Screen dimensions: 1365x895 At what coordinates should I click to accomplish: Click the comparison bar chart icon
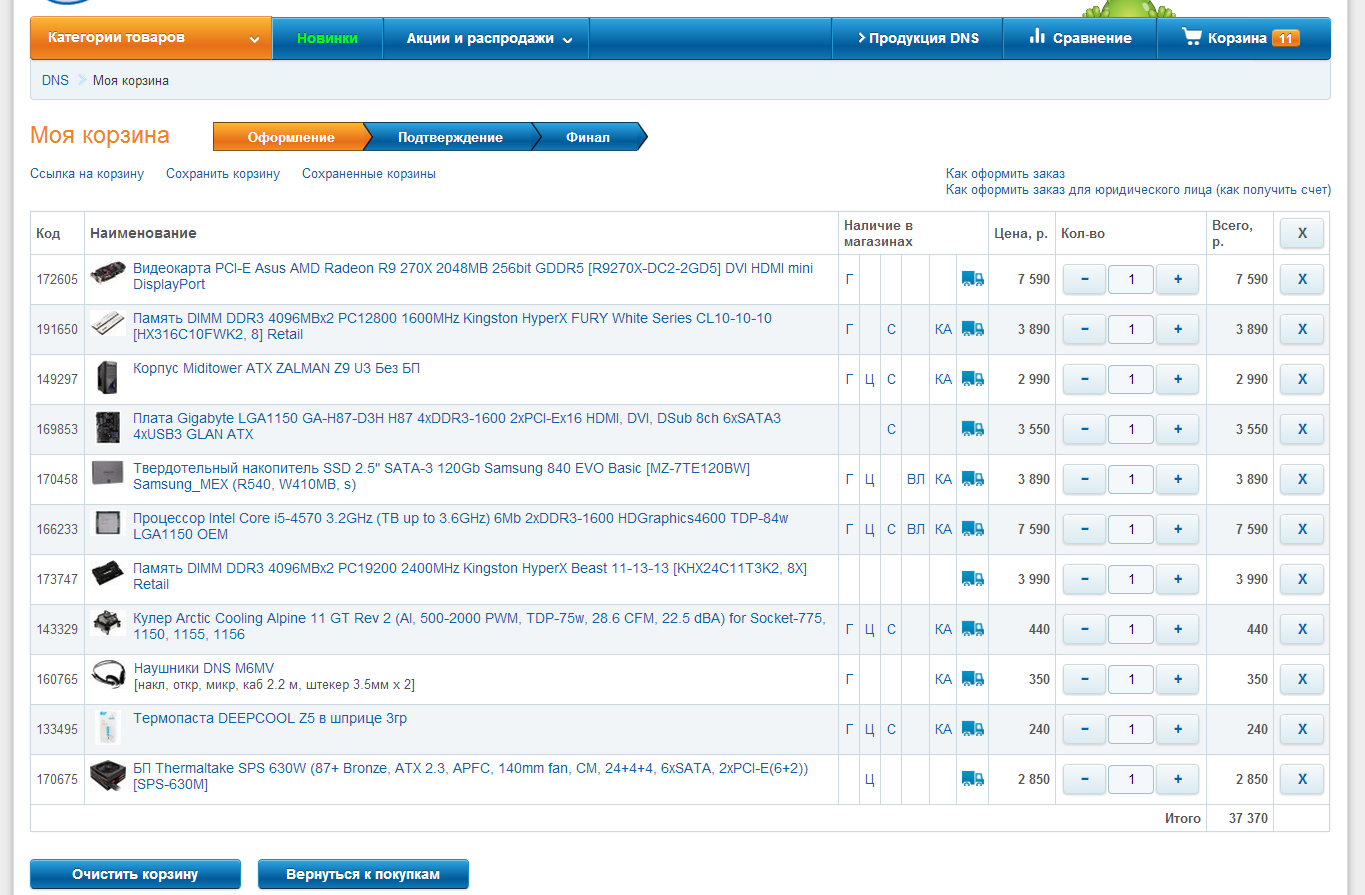click(x=1037, y=37)
